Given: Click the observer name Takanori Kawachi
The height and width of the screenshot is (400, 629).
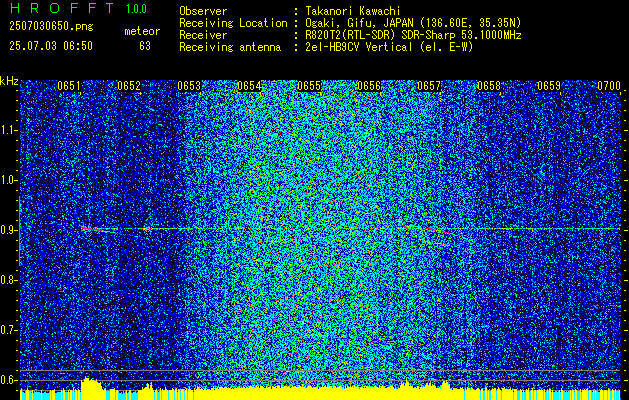Looking at the screenshot, I should tap(353, 11).
